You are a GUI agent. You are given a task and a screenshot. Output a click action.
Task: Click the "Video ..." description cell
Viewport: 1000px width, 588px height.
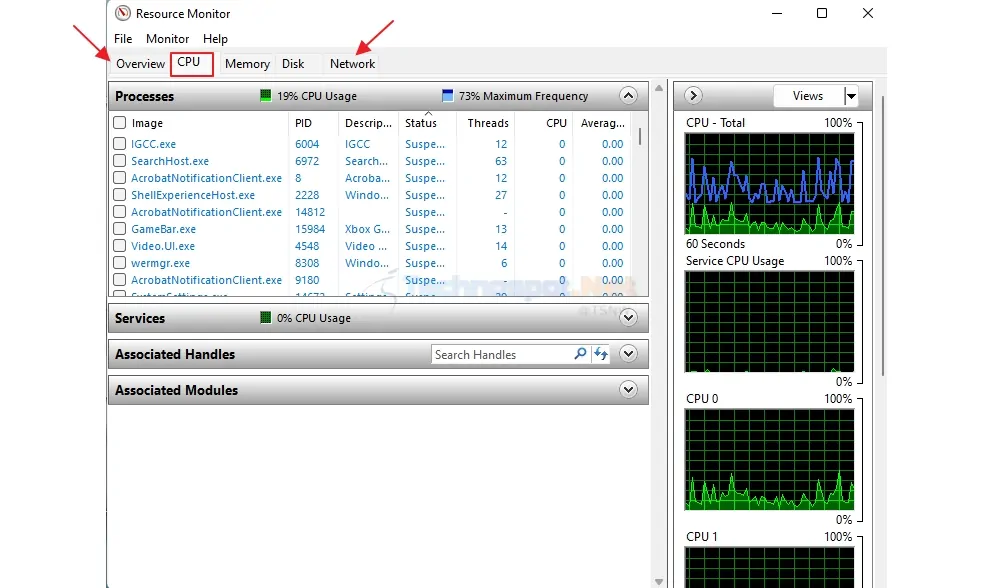(366, 246)
